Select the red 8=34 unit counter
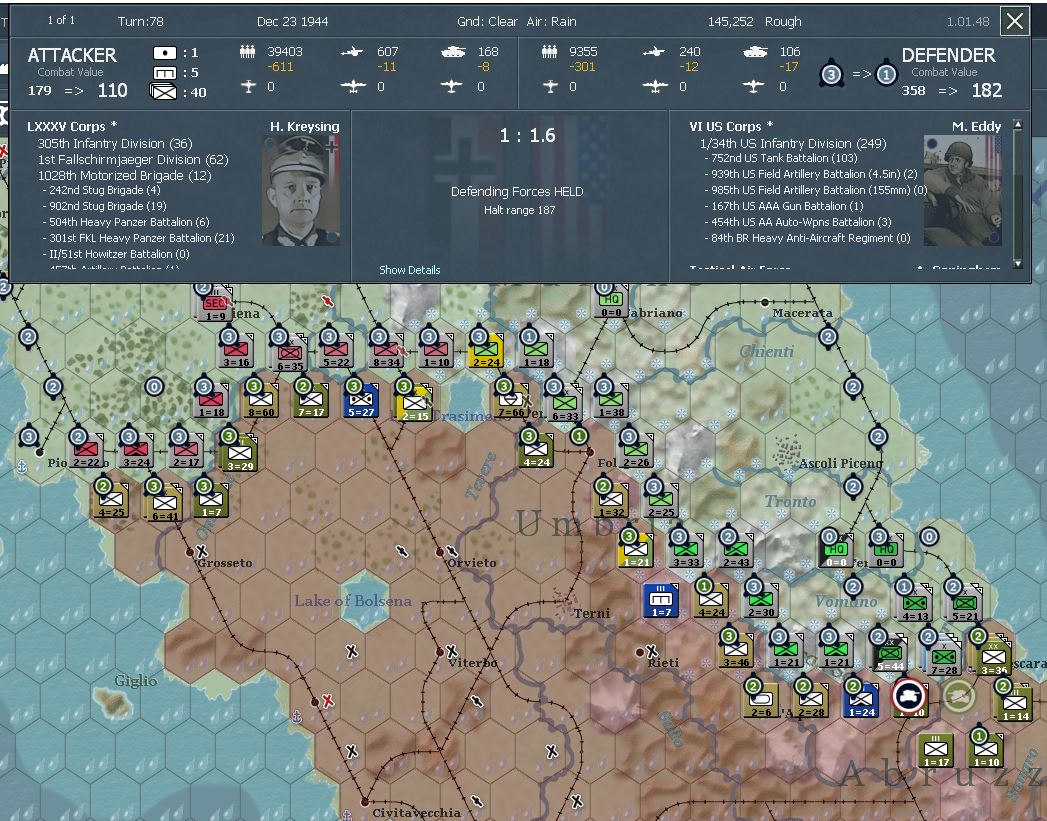Image resolution: width=1047 pixels, height=821 pixels. [x=386, y=351]
